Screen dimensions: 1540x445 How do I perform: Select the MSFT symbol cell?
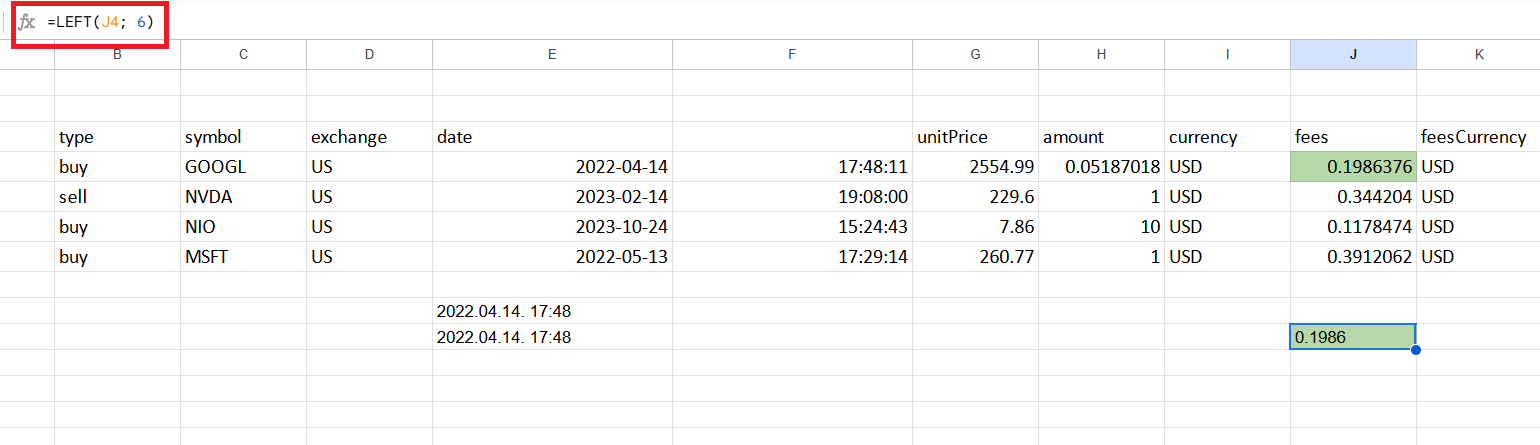coord(243,257)
